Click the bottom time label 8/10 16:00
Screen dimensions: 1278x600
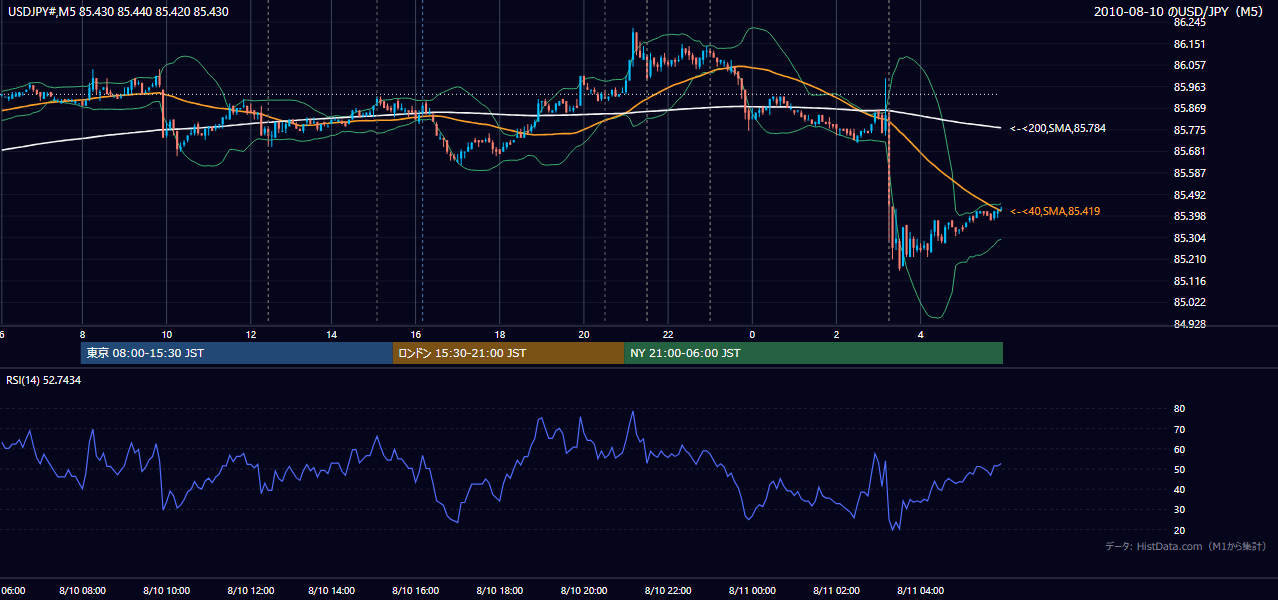pos(417,591)
